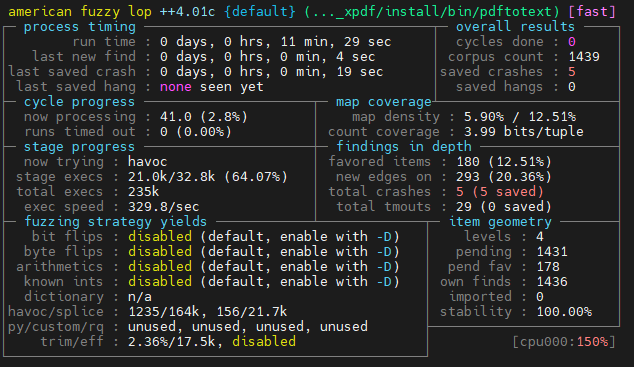Screen dimensions: 634x367
Task: Select the 'none seen yet' hang text
Action: click(211, 86)
